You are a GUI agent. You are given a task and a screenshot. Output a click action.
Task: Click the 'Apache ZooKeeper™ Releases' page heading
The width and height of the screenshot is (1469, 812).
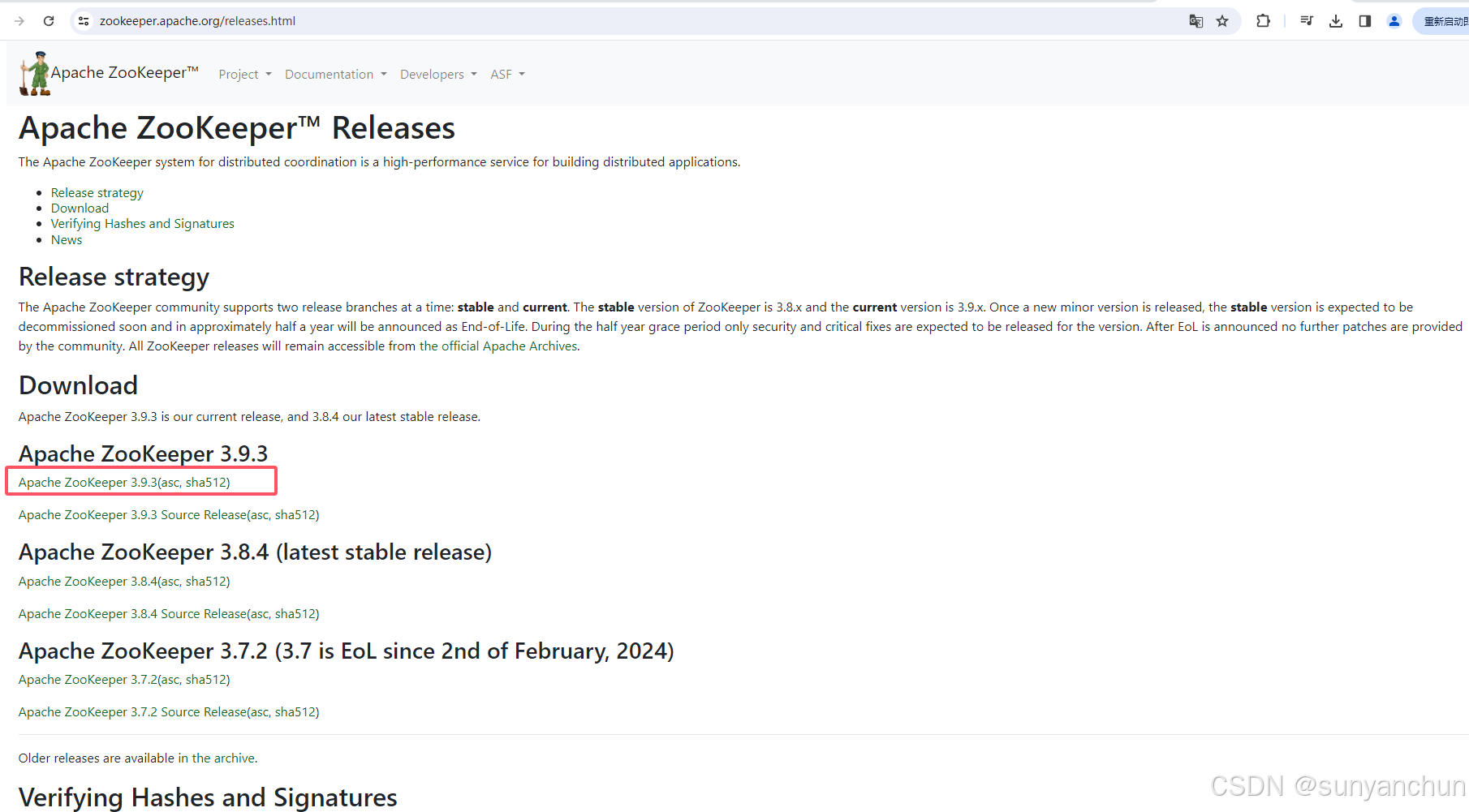tap(237, 128)
